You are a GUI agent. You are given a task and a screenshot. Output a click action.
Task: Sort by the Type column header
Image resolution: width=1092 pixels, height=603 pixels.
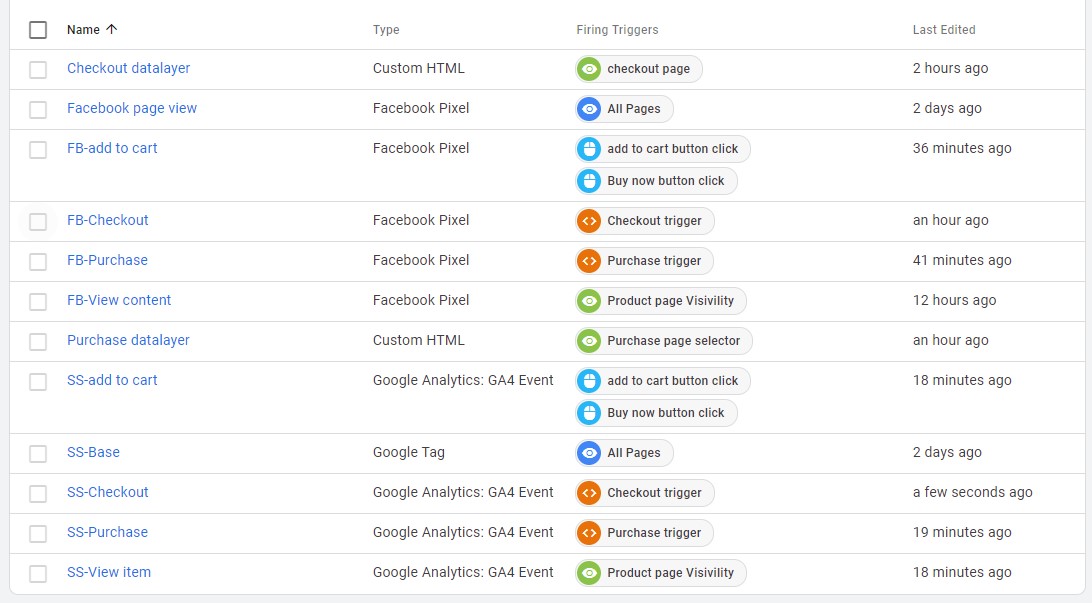tap(386, 30)
